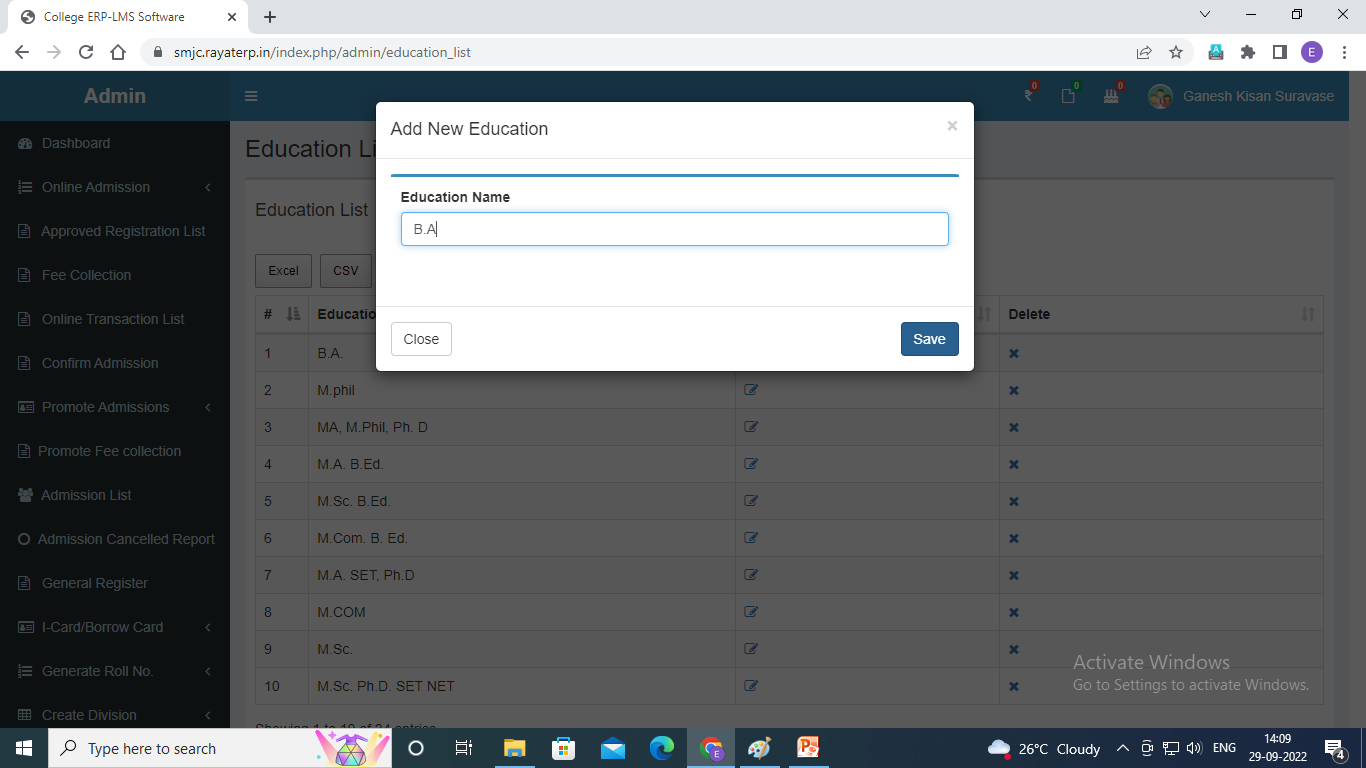Screen dimensions: 1366x768
Task: Click the Close button in the dialog
Action: click(x=421, y=339)
